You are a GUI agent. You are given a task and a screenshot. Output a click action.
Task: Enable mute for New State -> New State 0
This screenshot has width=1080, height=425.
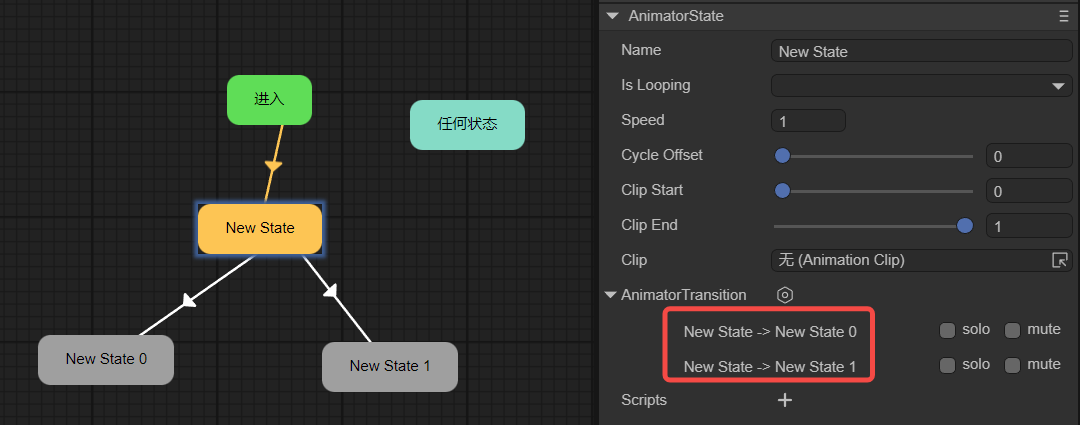(1012, 330)
